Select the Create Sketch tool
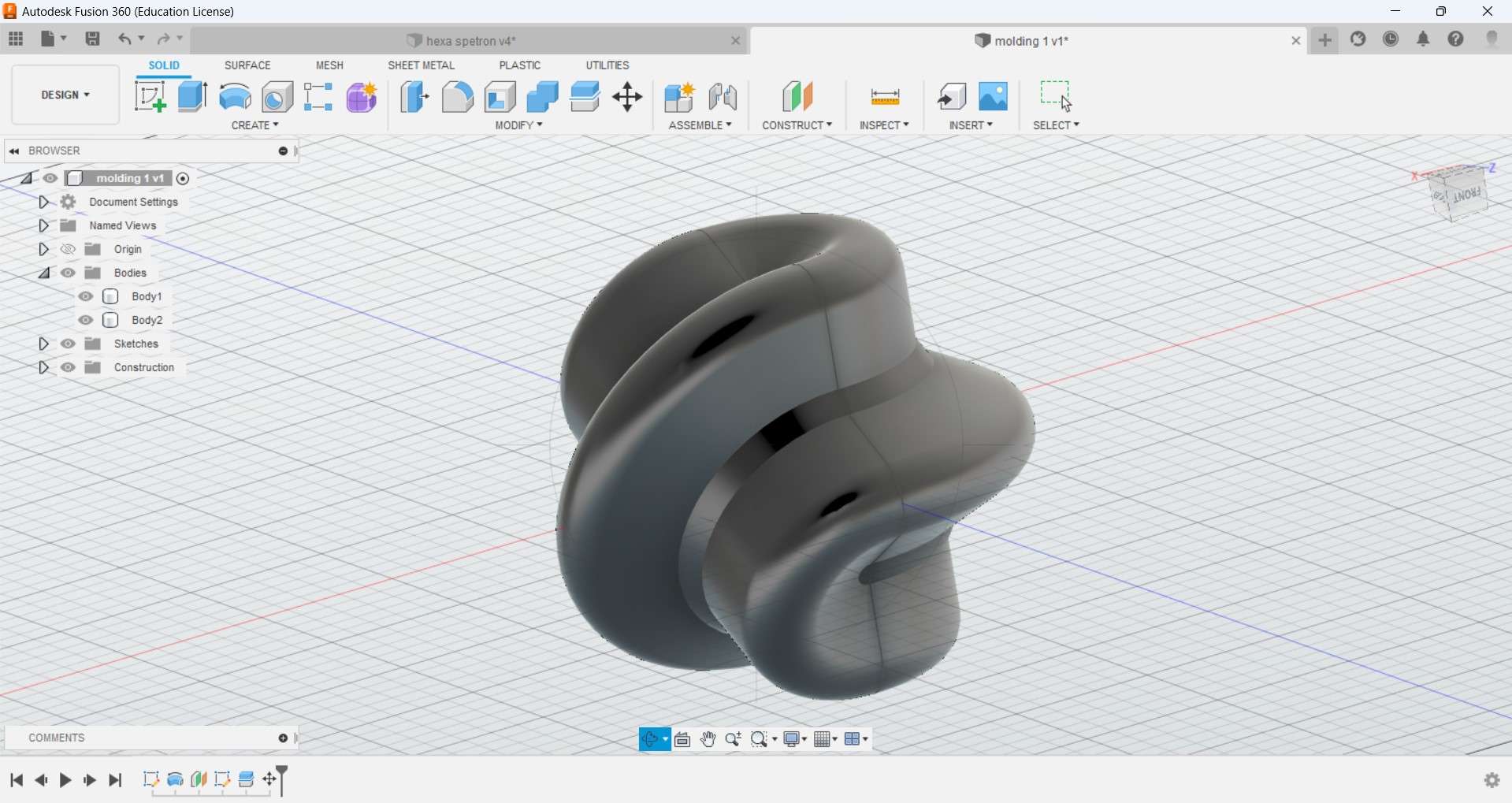This screenshot has width=1512, height=803. click(x=150, y=97)
